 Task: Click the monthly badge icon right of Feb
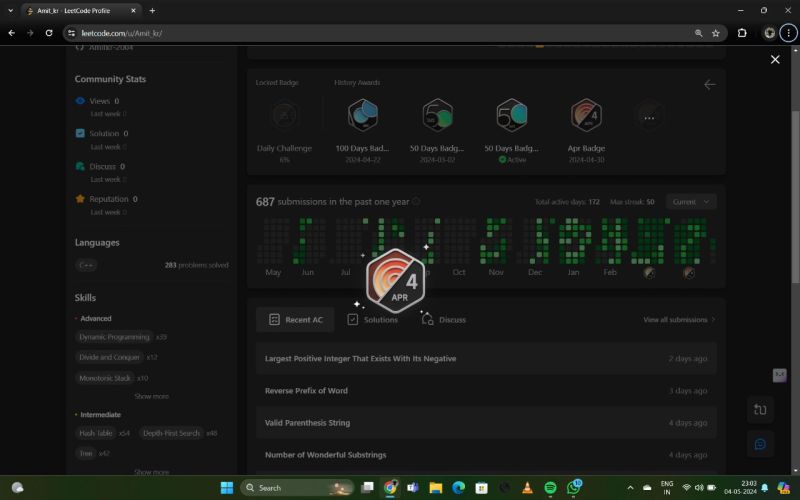649,272
